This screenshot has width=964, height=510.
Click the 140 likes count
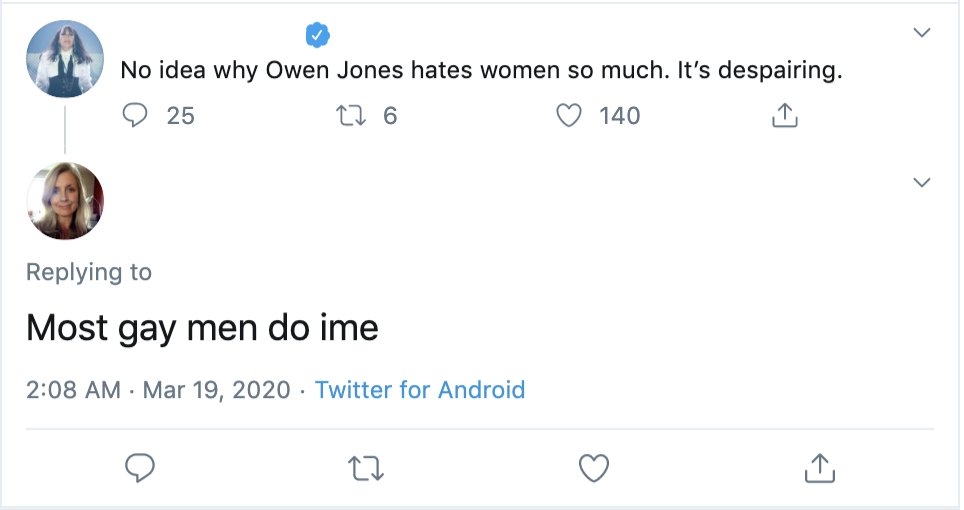[x=619, y=116]
